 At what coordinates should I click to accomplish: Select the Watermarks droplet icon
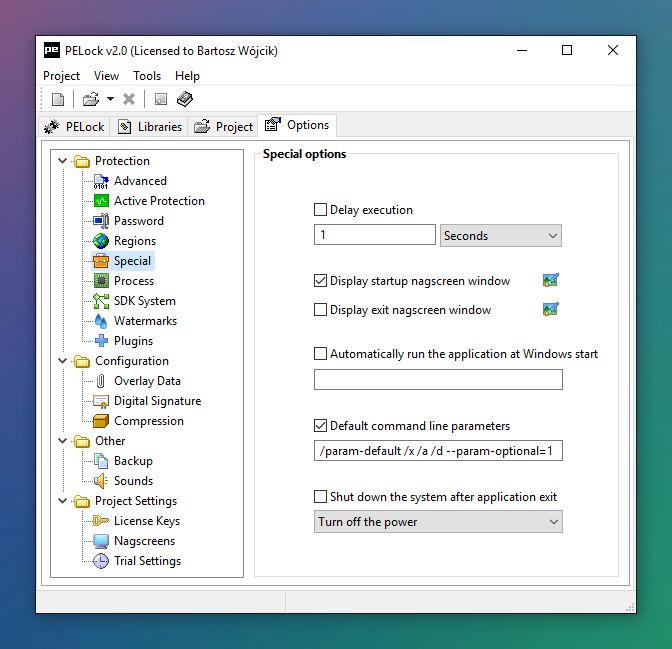[x=101, y=321]
